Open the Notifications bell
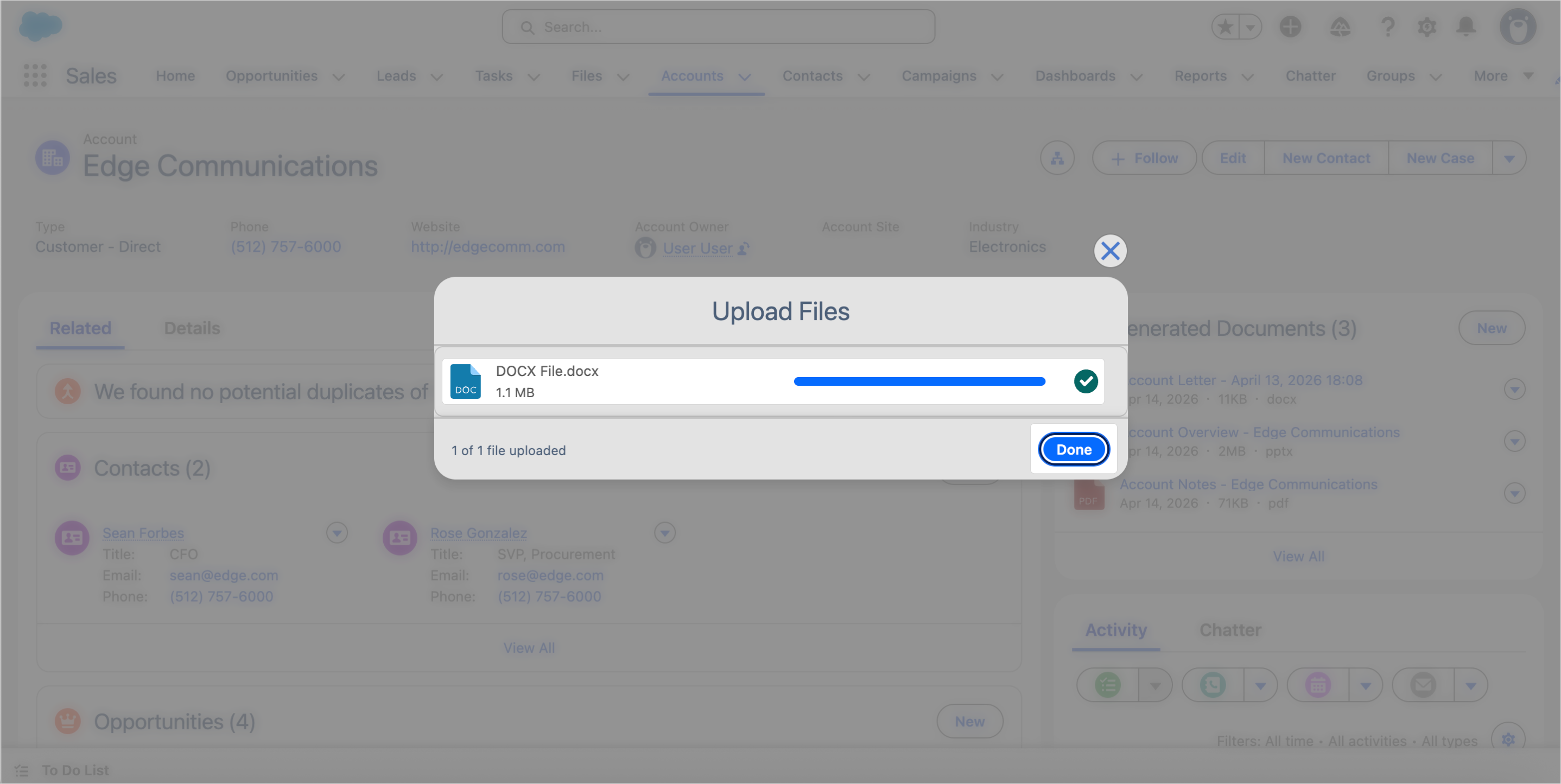This screenshot has height=784, width=1561. tap(1466, 27)
